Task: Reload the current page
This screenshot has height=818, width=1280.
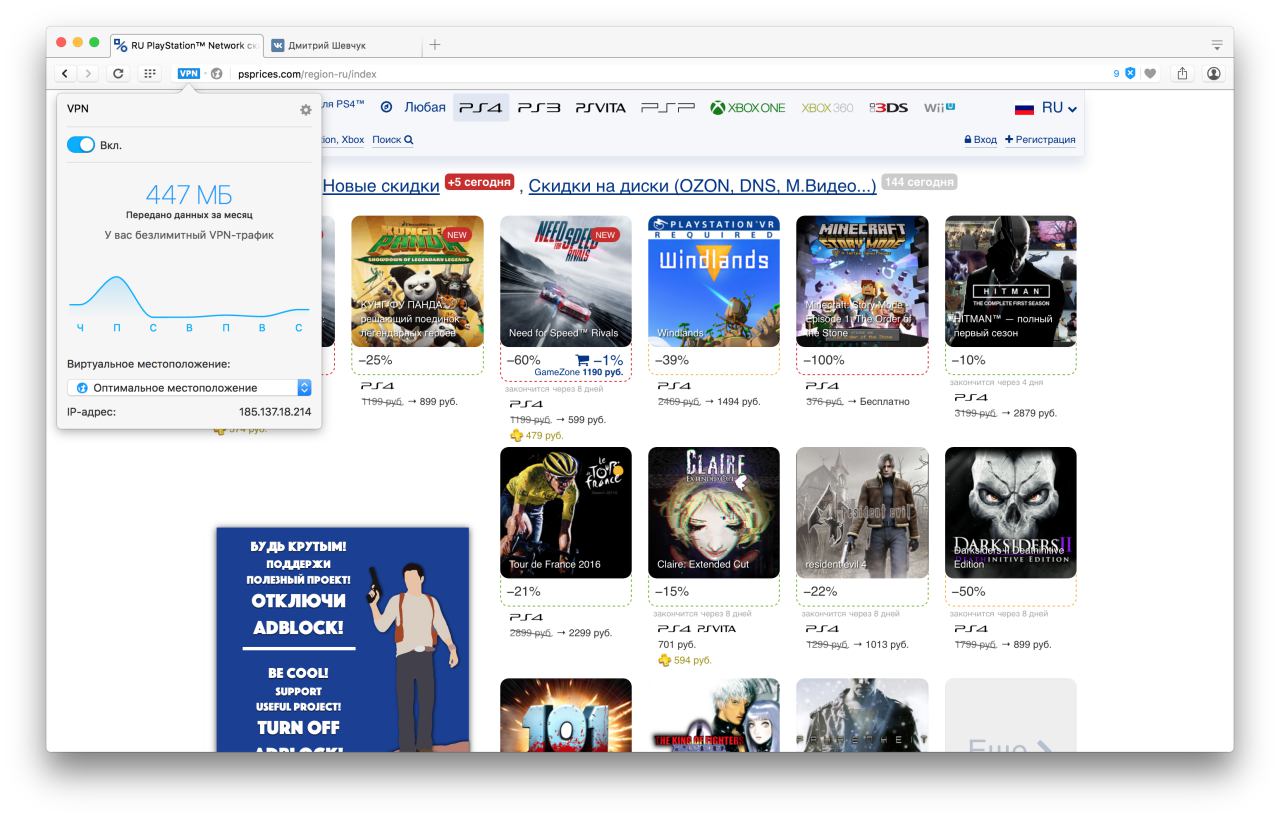Action: tap(119, 73)
